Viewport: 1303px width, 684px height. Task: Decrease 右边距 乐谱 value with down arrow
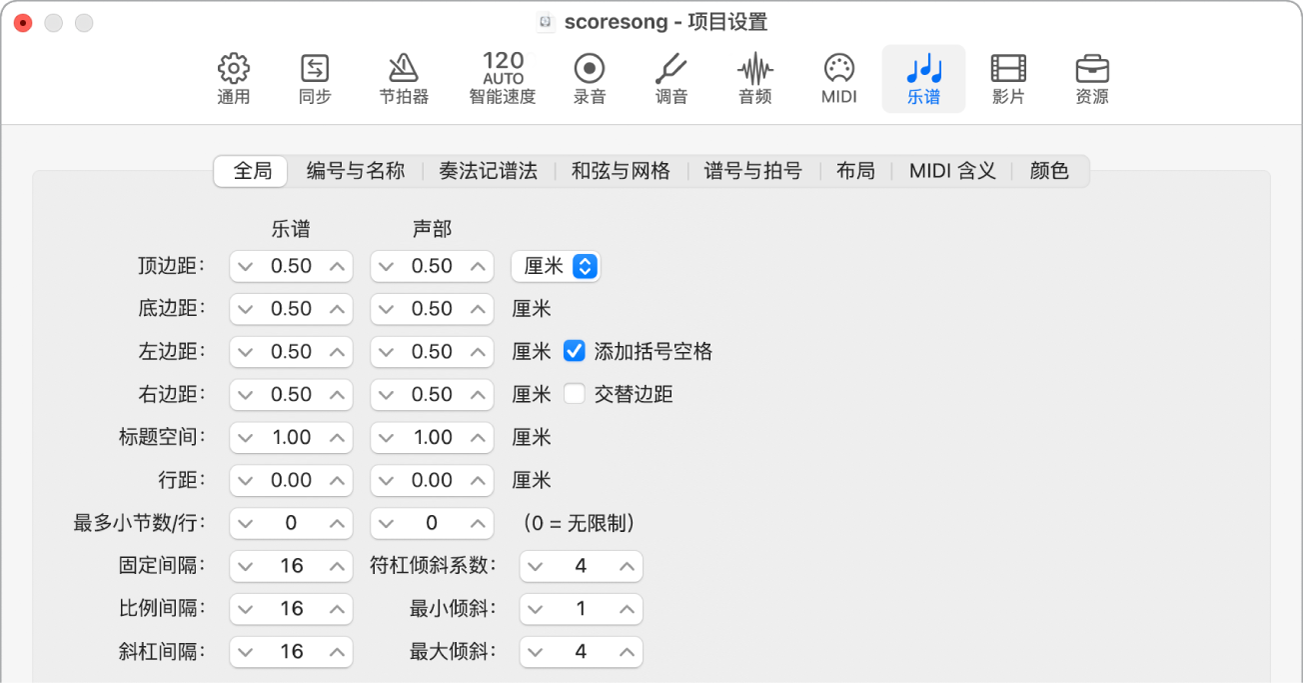pyautogui.click(x=244, y=395)
